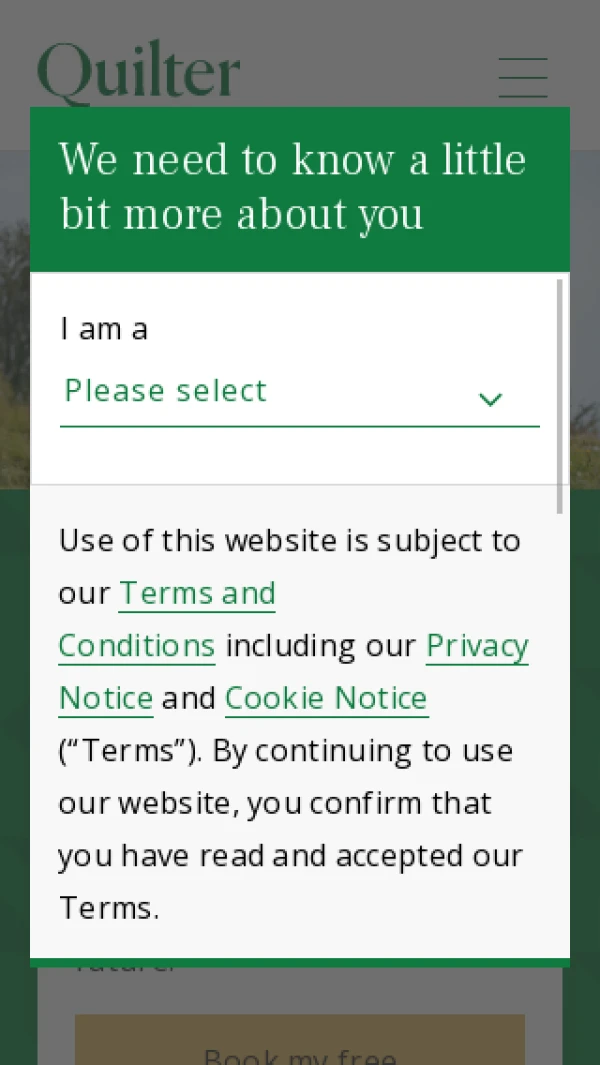View the Privacy Notice

477,646
